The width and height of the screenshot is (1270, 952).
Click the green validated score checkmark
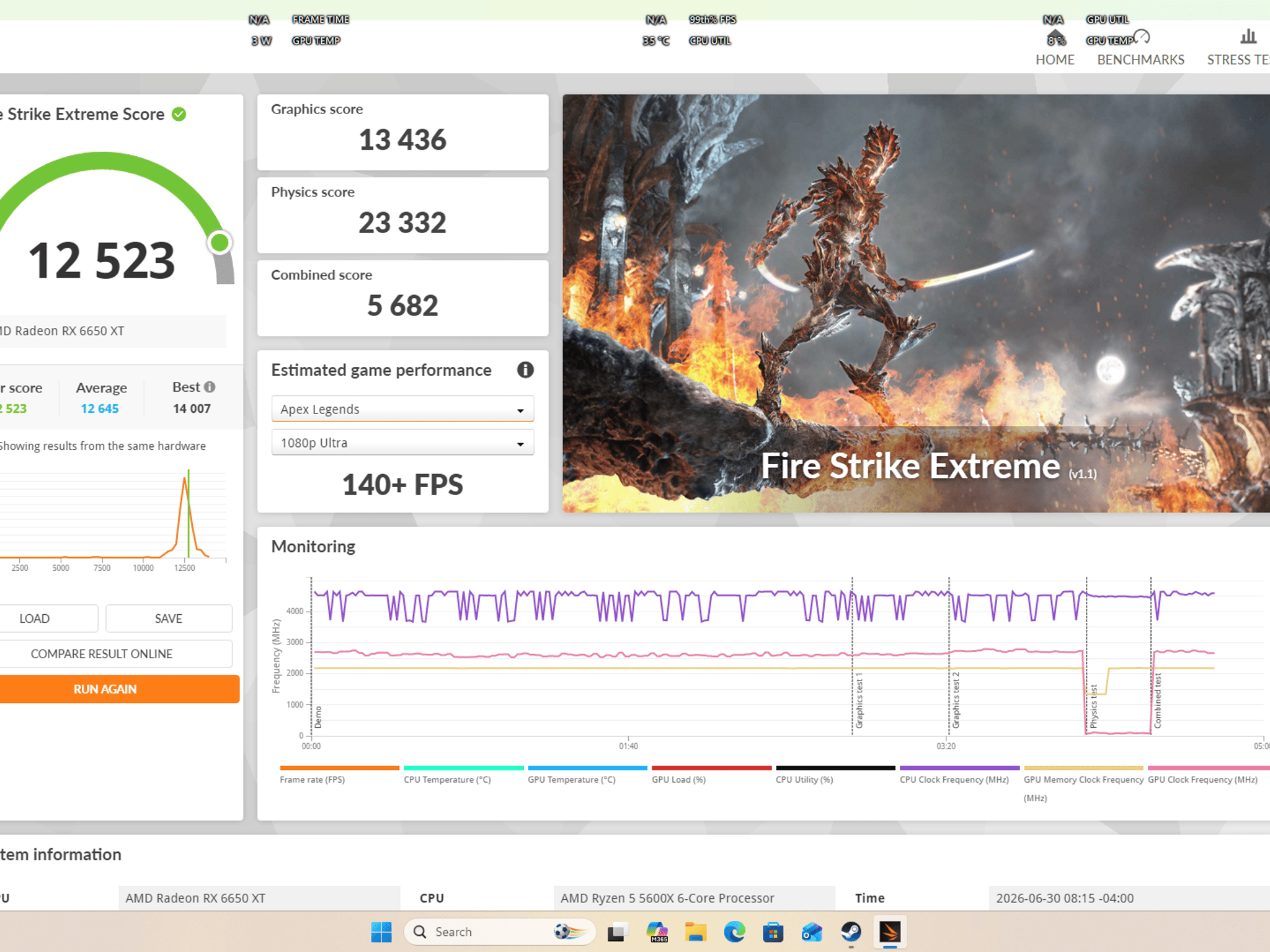pyautogui.click(x=179, y=114)
